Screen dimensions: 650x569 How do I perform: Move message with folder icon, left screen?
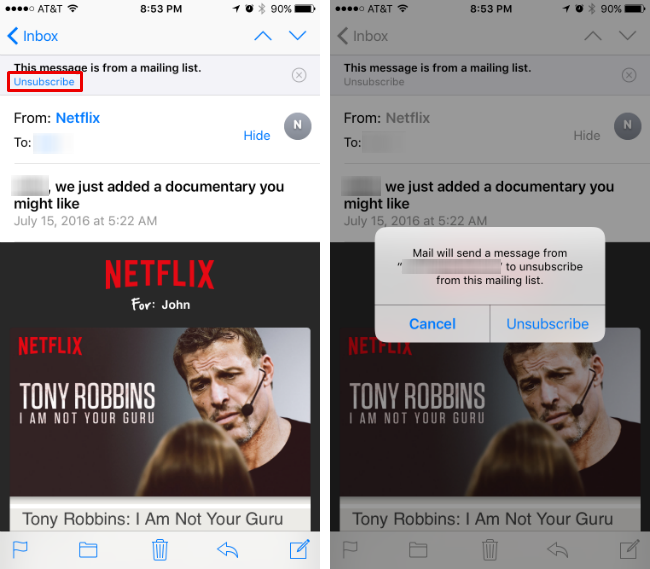(88, 550)
